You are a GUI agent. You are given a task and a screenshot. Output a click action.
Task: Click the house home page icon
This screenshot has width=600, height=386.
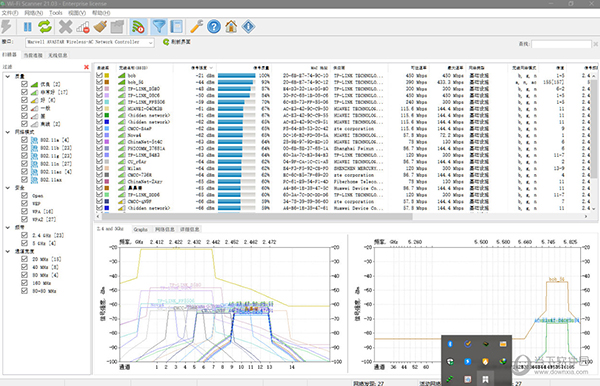[231, 27]
